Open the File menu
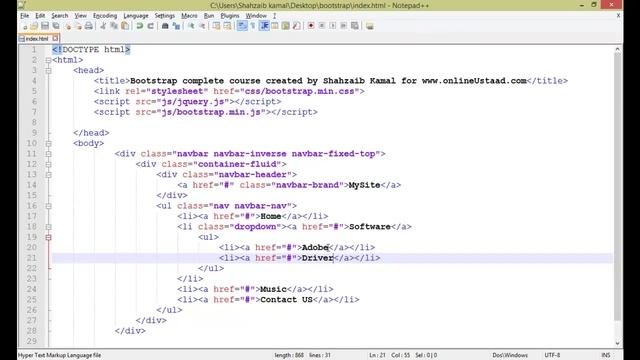This screenshot has height=360, width=640. [x=24, y=16]
